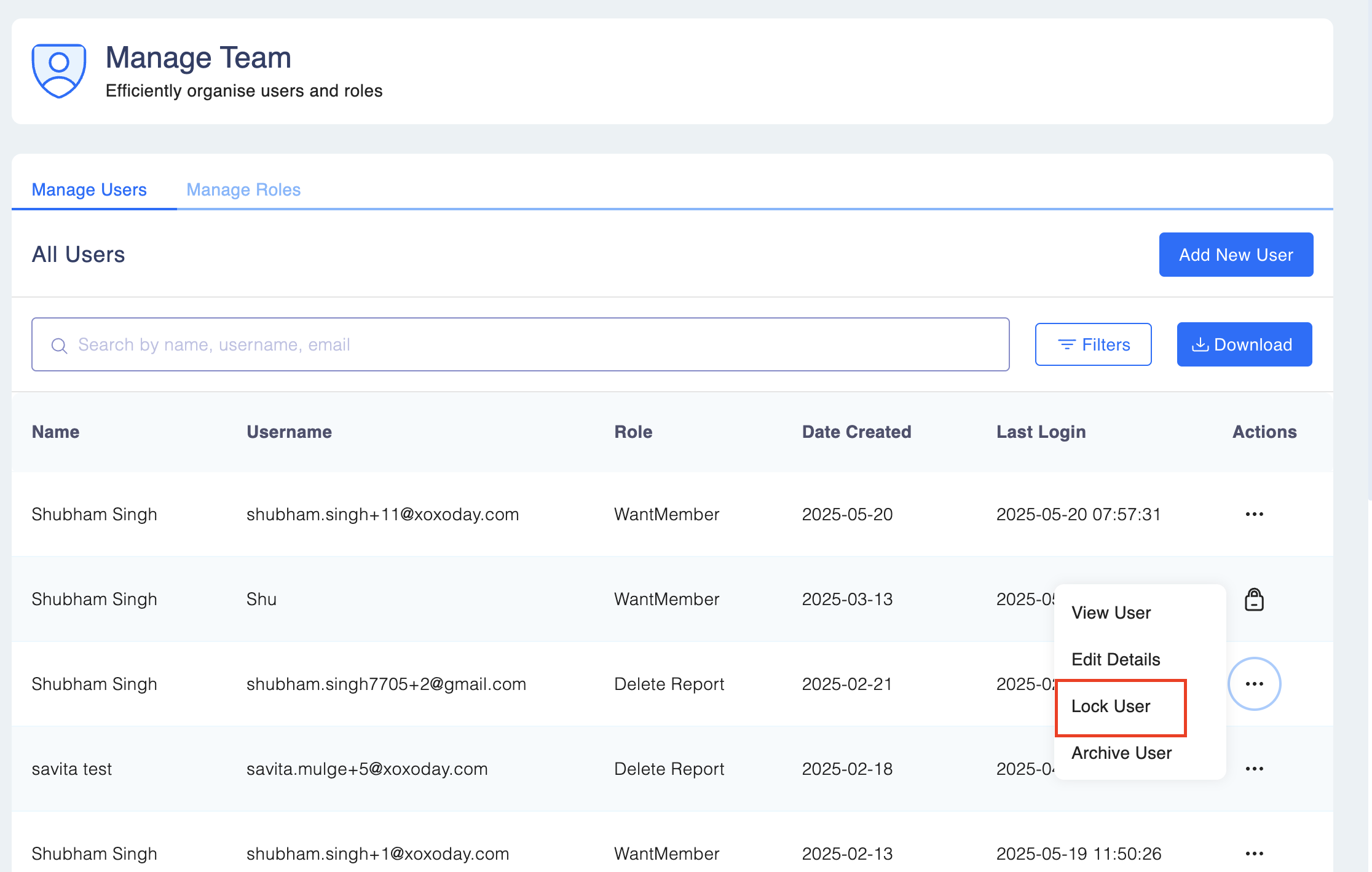Click the Date Created column header

(x=856, y=432)
